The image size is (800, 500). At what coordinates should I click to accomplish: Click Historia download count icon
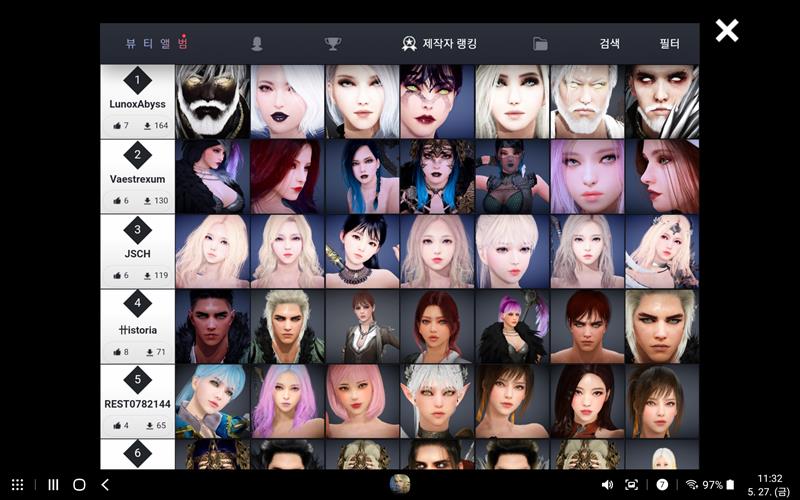(150, 352)
